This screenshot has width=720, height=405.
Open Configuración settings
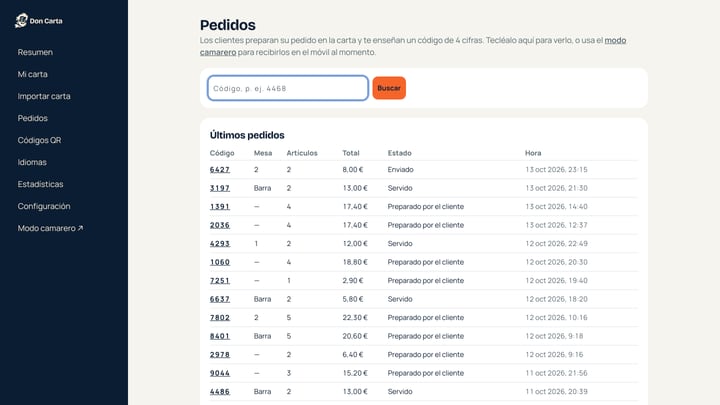pyautogui.click(x=44, y=206)
